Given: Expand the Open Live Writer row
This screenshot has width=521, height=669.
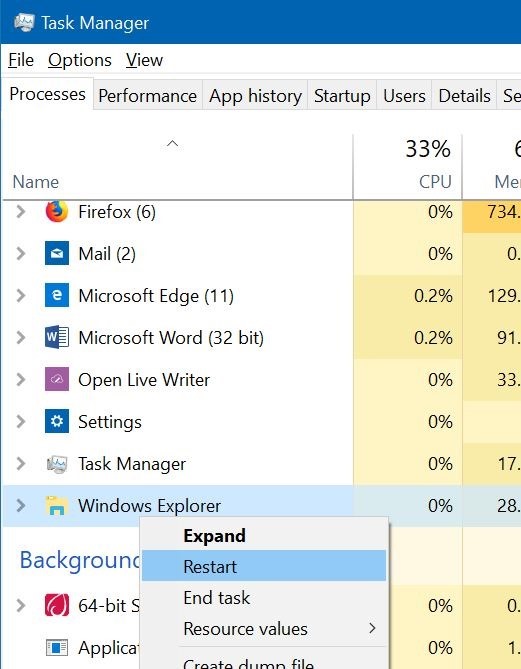Looking at the screenshot, I should click(20, 379).
